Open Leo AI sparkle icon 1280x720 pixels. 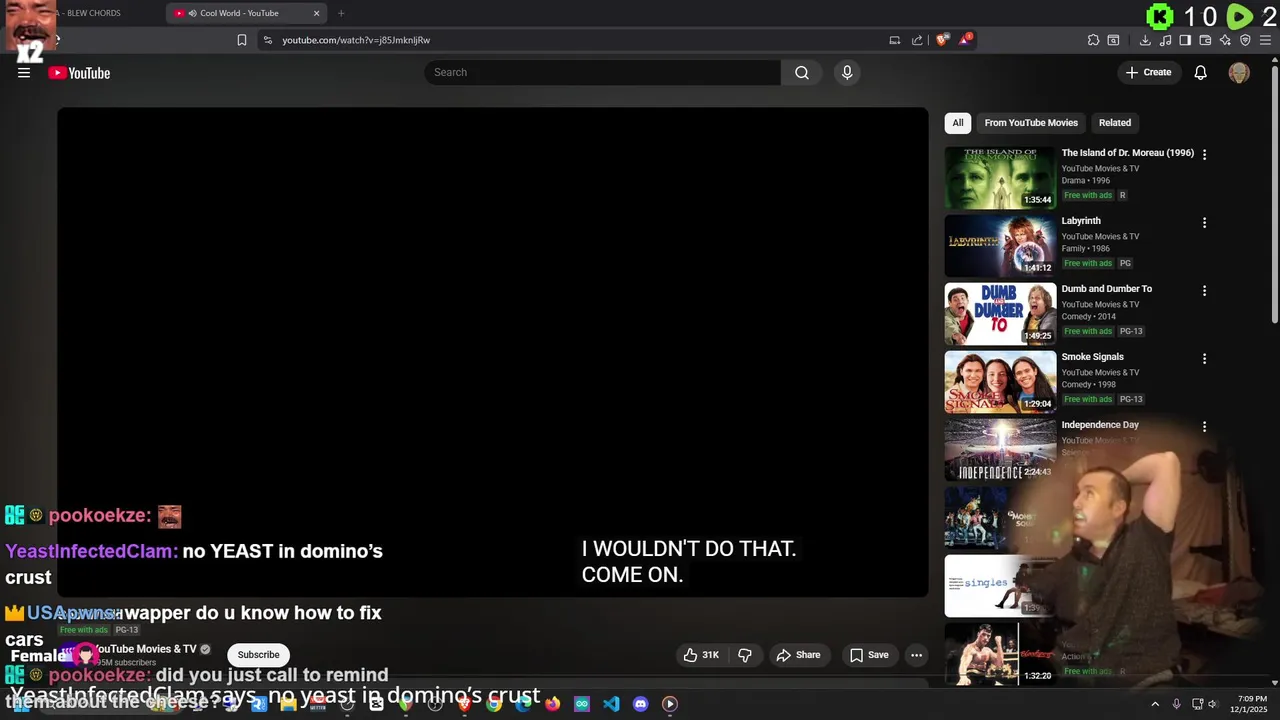point(1225,40)
